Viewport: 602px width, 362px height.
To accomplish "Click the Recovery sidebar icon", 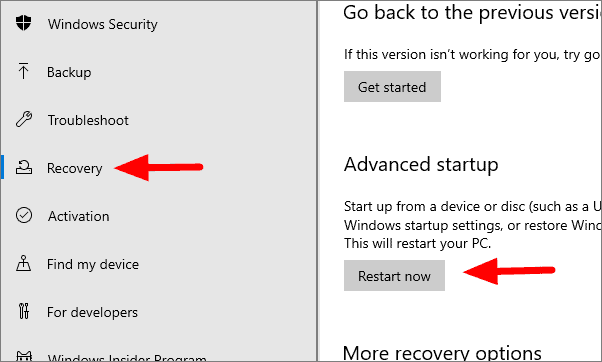I will point(24,168).
